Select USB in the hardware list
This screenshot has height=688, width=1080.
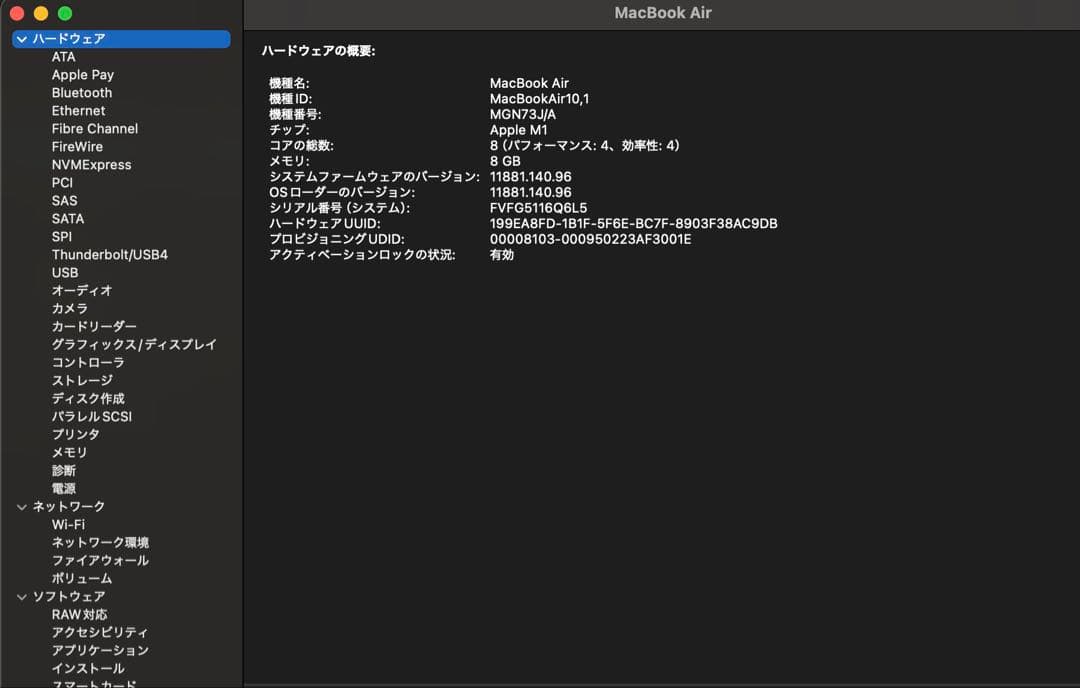pyautogui.click(x=65, y=272)
